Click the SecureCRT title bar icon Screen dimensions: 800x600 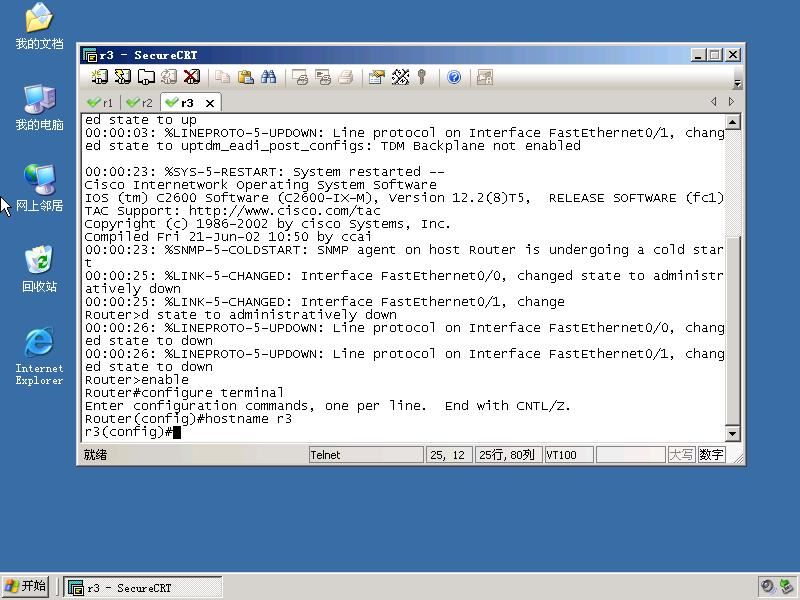(90, 55)
